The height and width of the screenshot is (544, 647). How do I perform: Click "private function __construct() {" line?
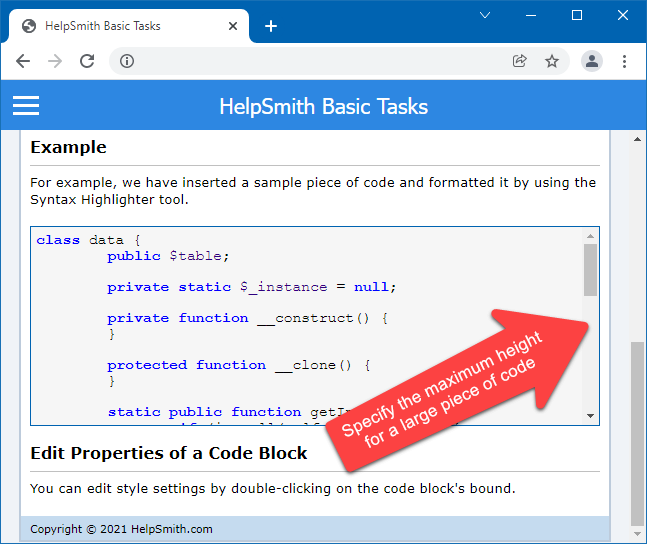[x=248, y=318]
